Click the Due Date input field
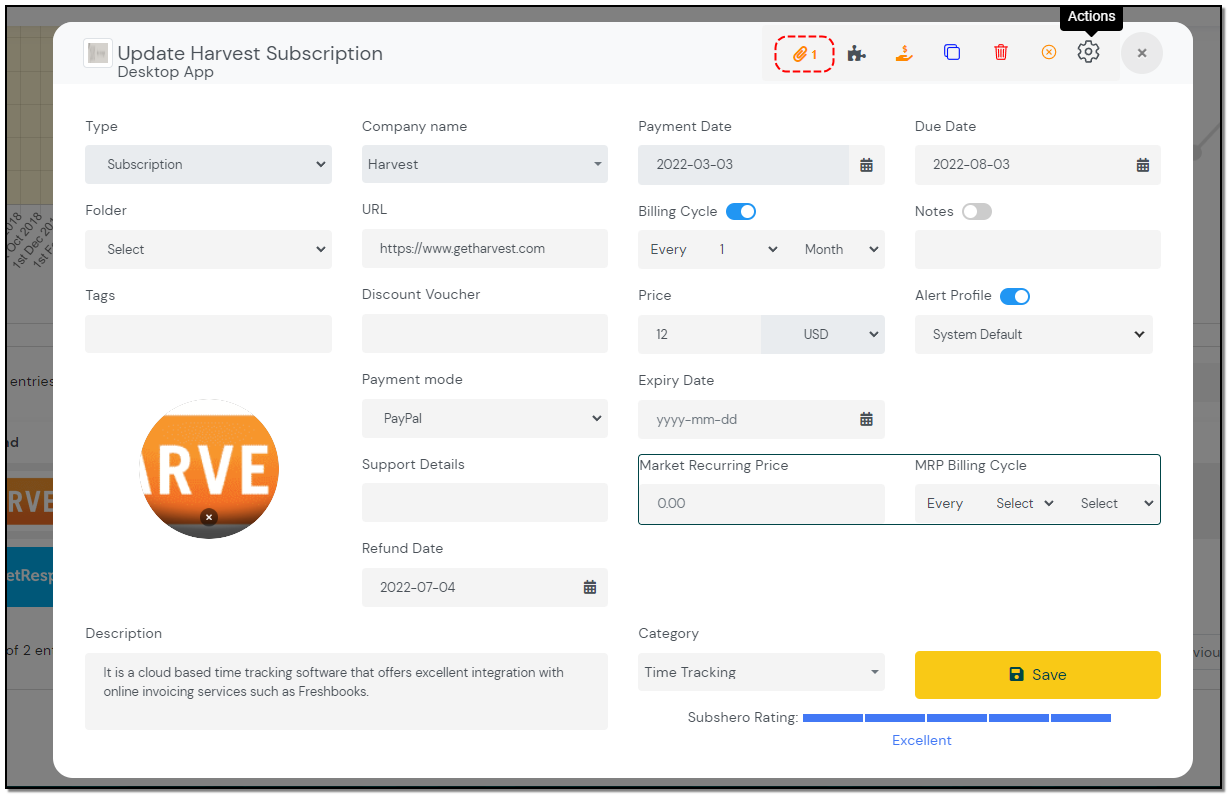1228x795 pixels. [1020, 165]
